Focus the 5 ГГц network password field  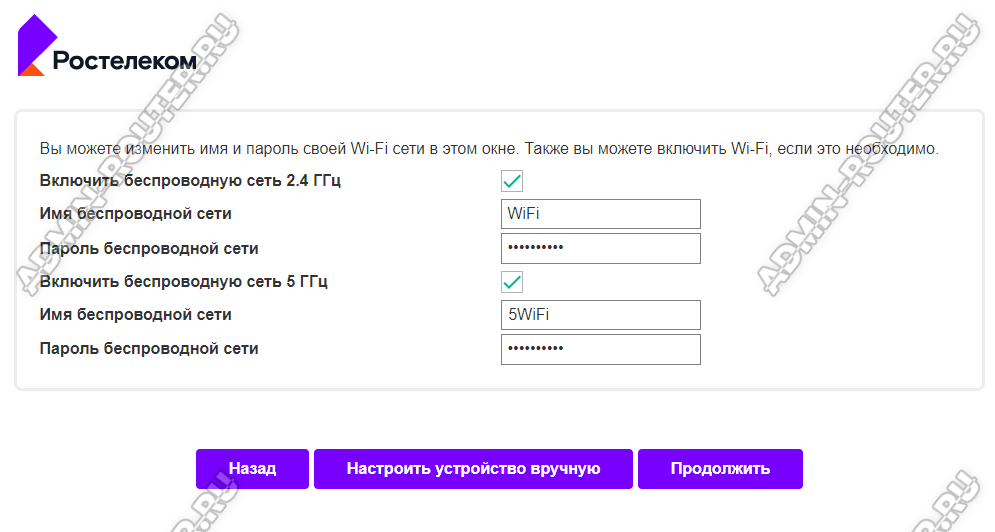point(600,349)
